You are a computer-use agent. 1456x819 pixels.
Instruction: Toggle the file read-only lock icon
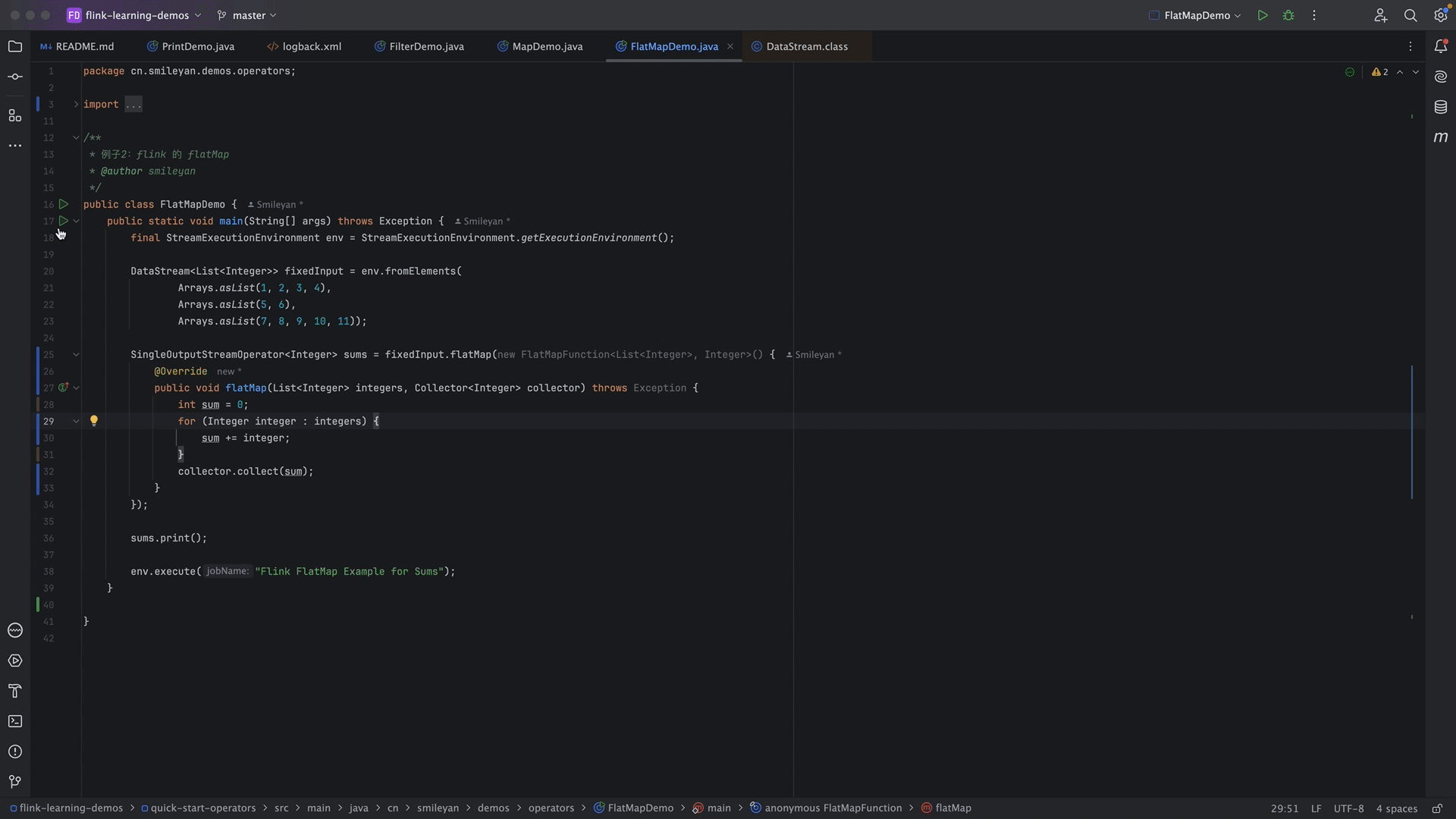click(x=1437, y=808)
